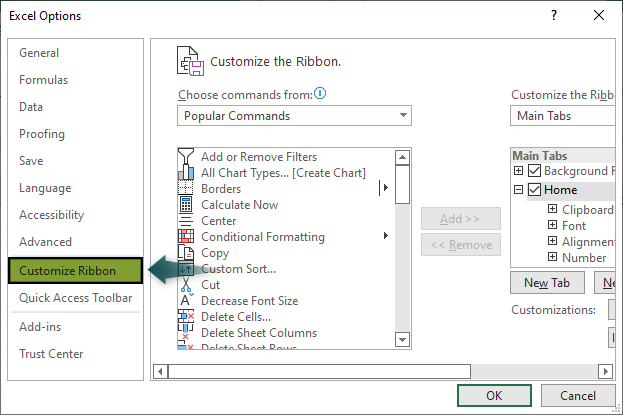
Task: Click the New Tab button
Action: coord(547,283)
